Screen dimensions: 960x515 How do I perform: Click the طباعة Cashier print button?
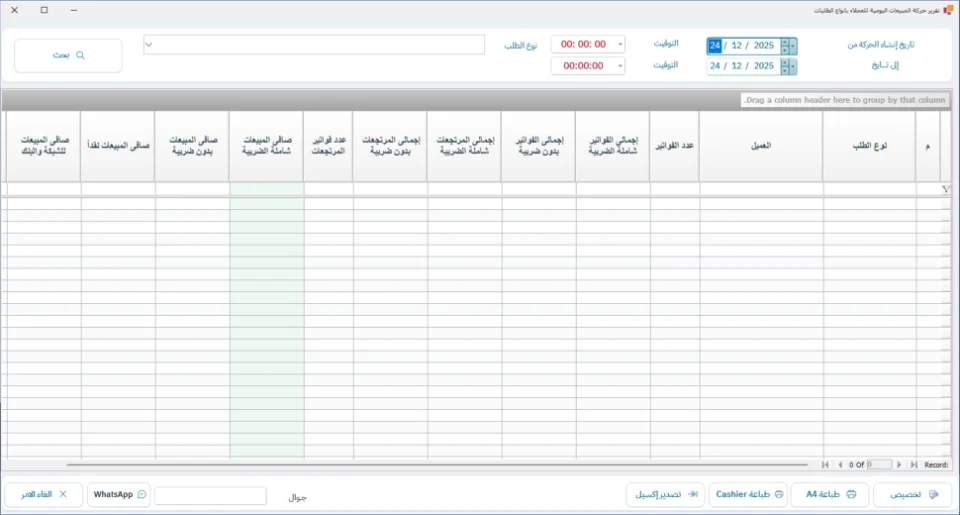(x=748, y=494)
